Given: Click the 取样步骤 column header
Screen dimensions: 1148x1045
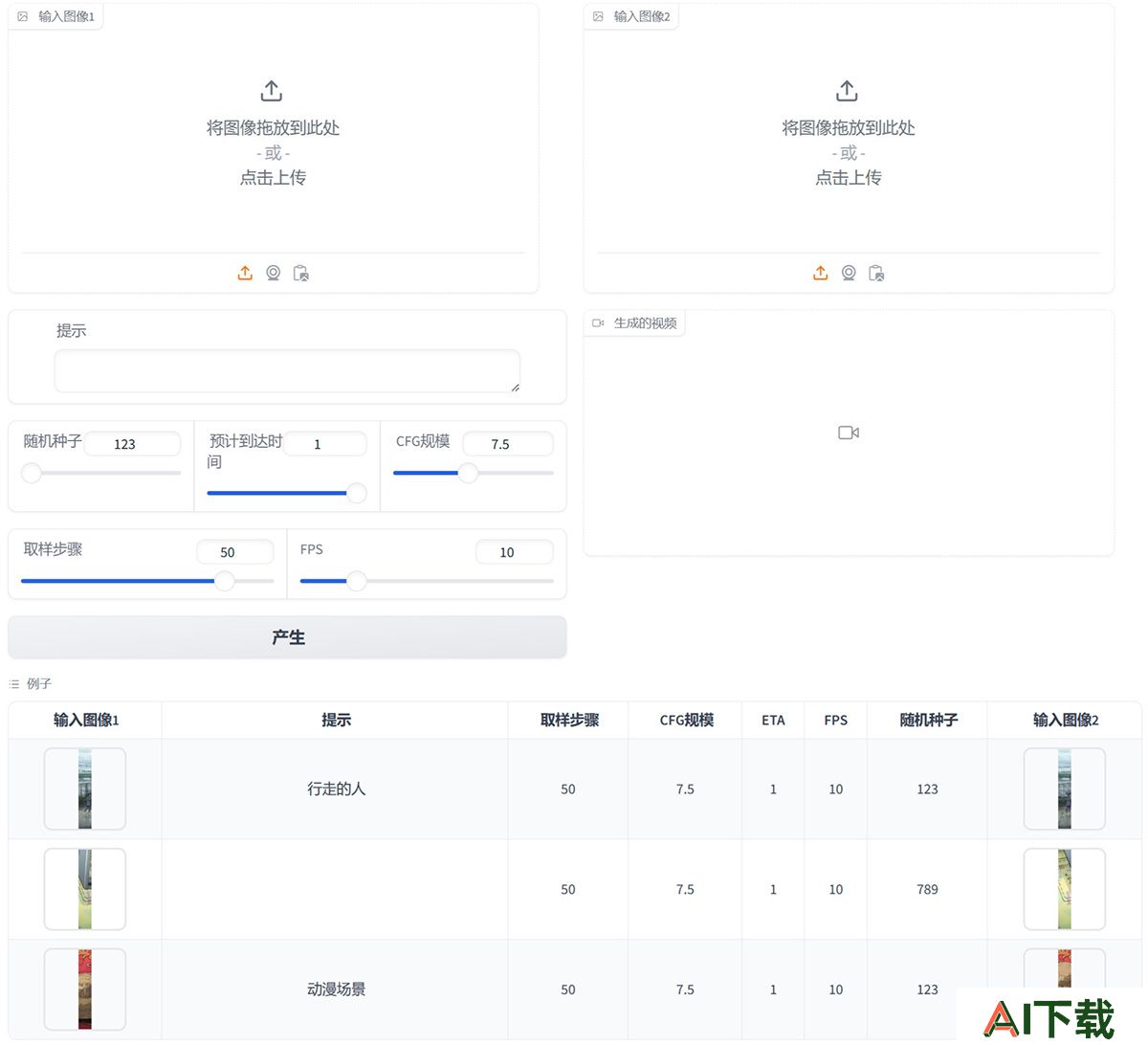Looking at the screenshot, I should point(569,720).
